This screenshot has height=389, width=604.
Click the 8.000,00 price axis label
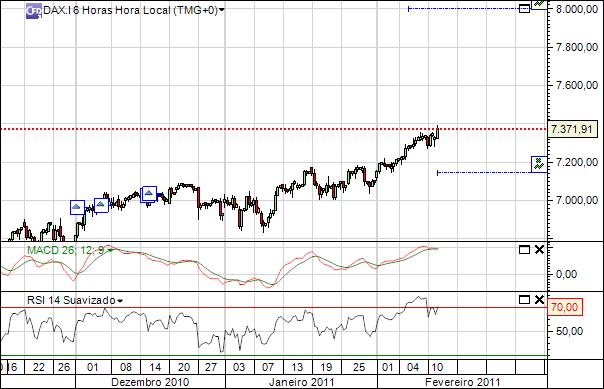pos(577,9)
